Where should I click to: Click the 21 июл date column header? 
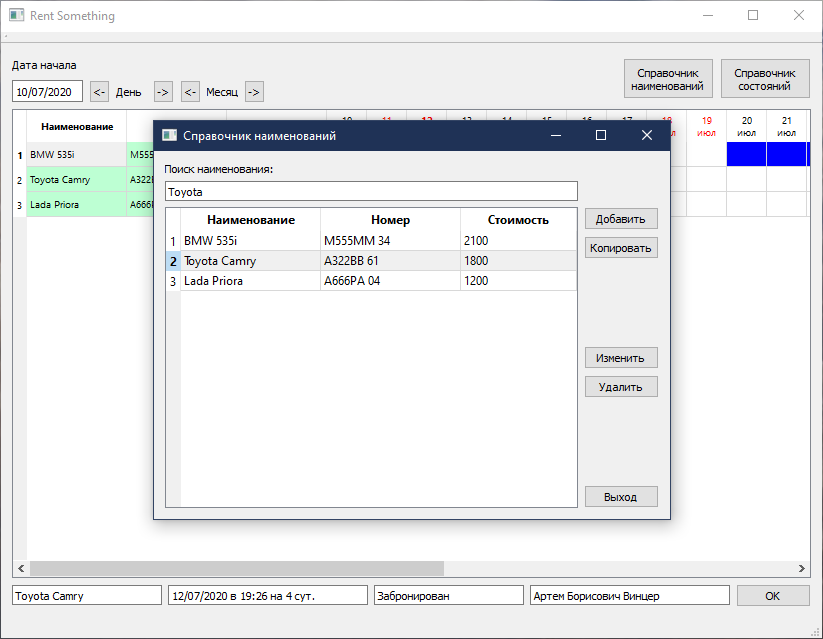click(786, 127)
